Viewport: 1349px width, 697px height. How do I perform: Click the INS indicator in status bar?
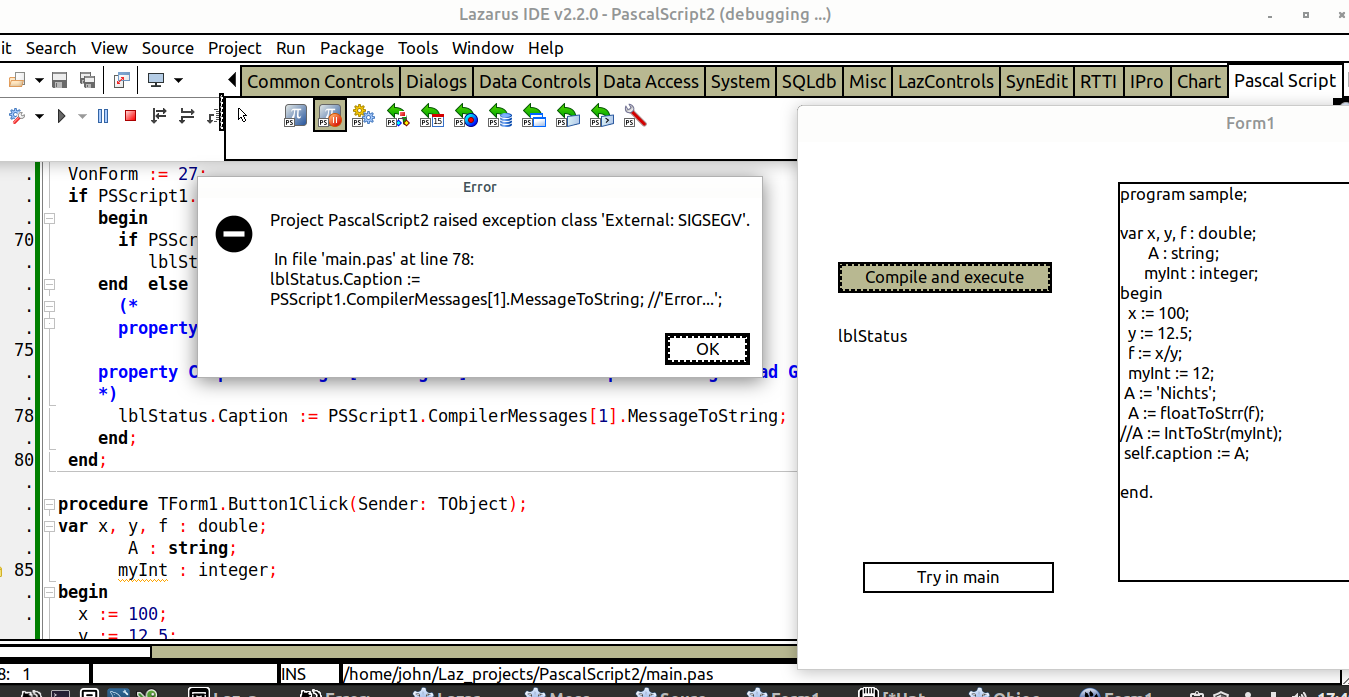294,675
